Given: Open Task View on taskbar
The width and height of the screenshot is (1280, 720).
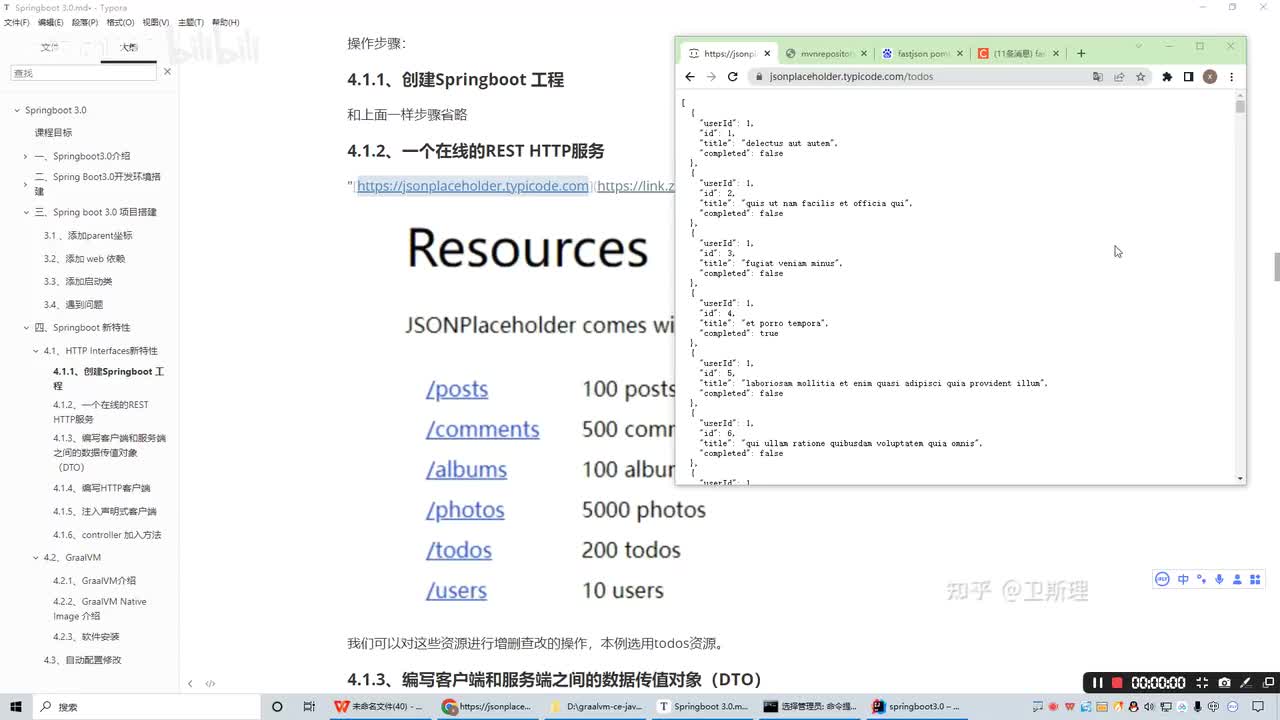Looking at the screenshot, I should pos(309,707).
